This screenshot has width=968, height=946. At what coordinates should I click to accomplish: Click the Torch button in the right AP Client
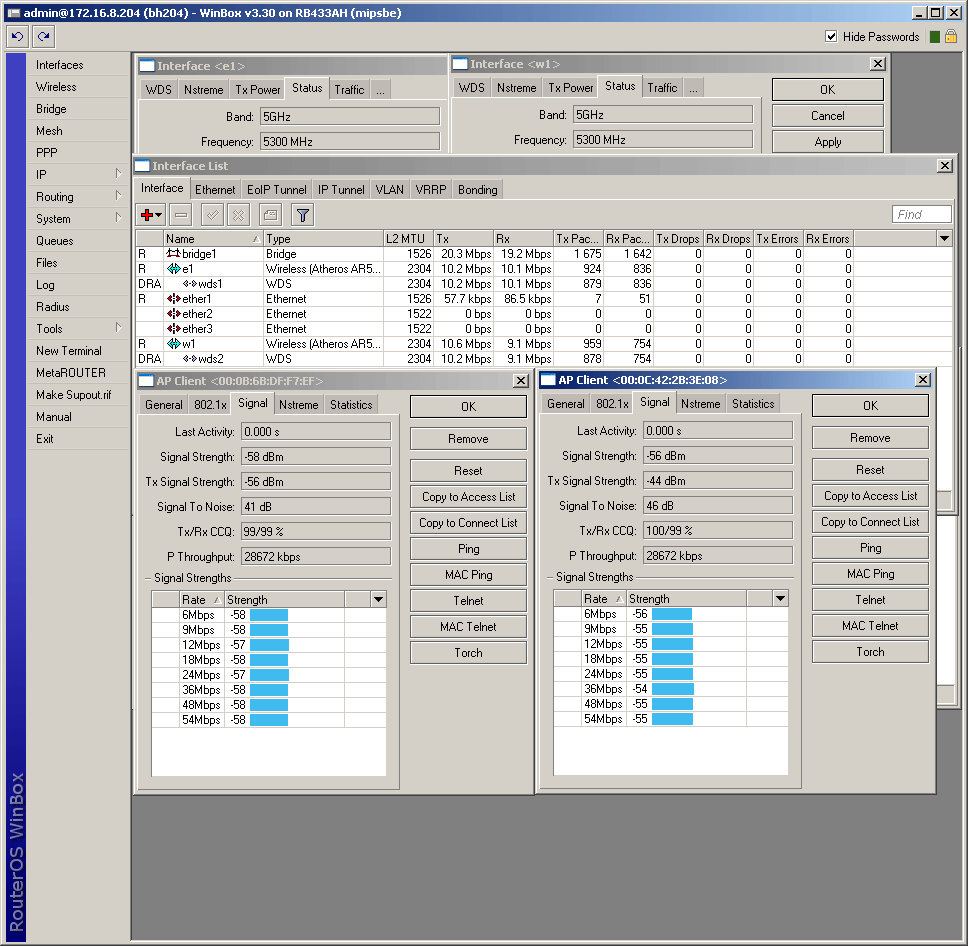pyautogui.click(x=870, y=652)
